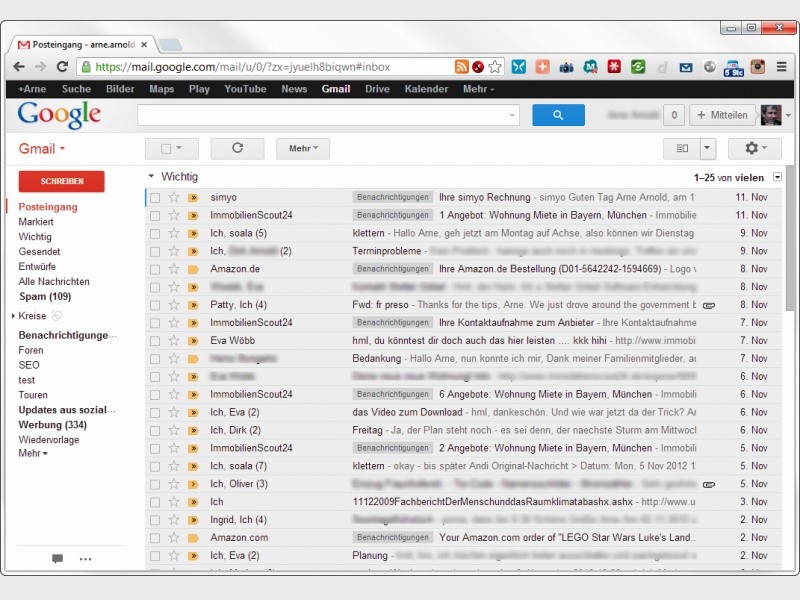Tick the checkbox for Amazon.de email
Image resolution: width=800 pixels, height=600 pixels.
click(155, 269)
